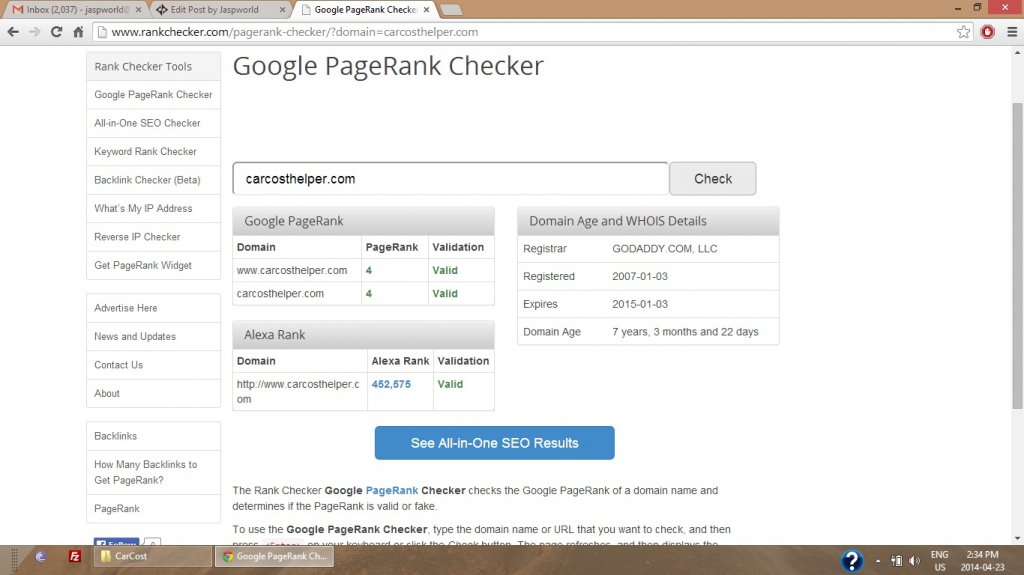Open a new tab button
1024x575 pixels.
[451, 10]
